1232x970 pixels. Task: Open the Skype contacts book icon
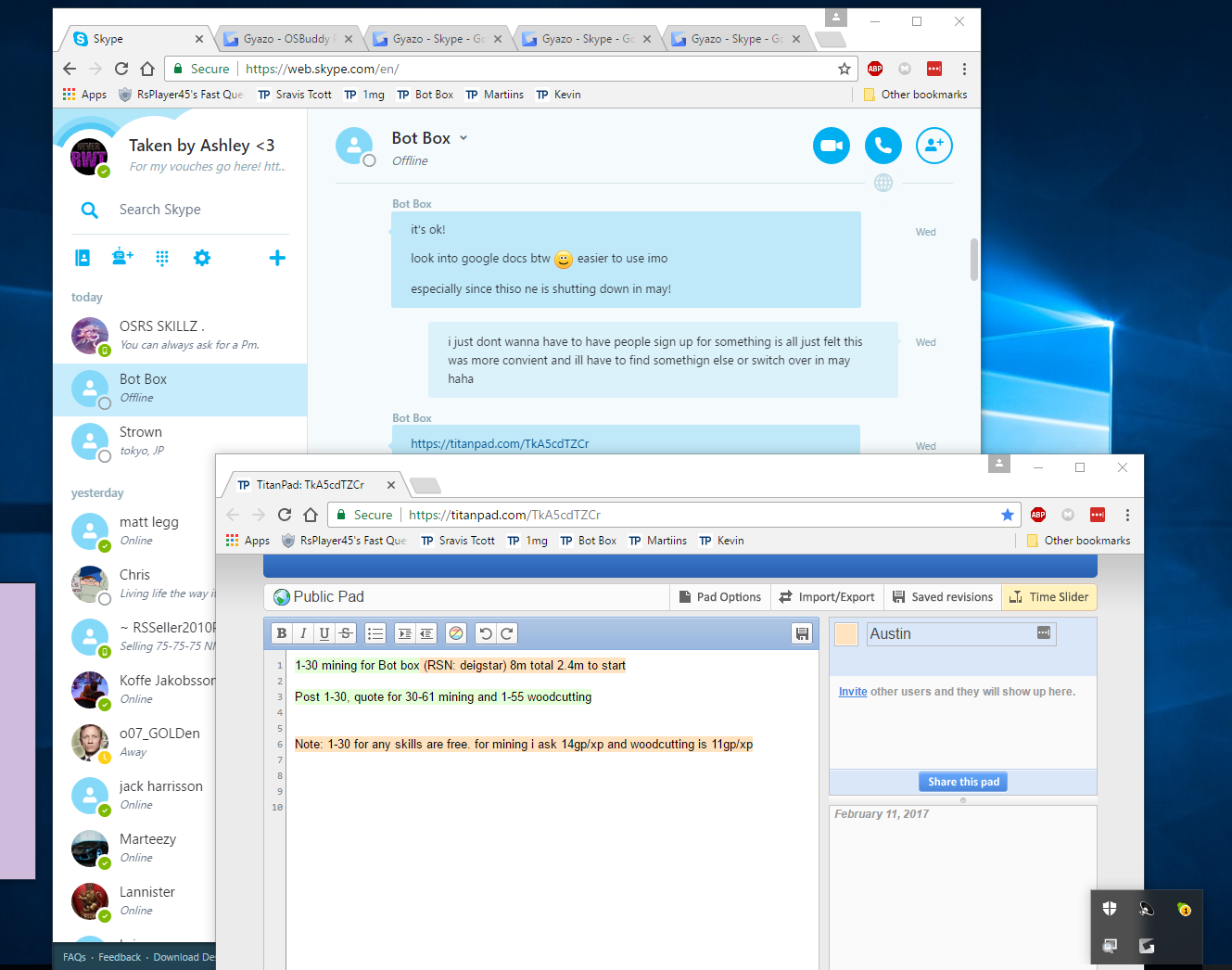click(83, 258)
